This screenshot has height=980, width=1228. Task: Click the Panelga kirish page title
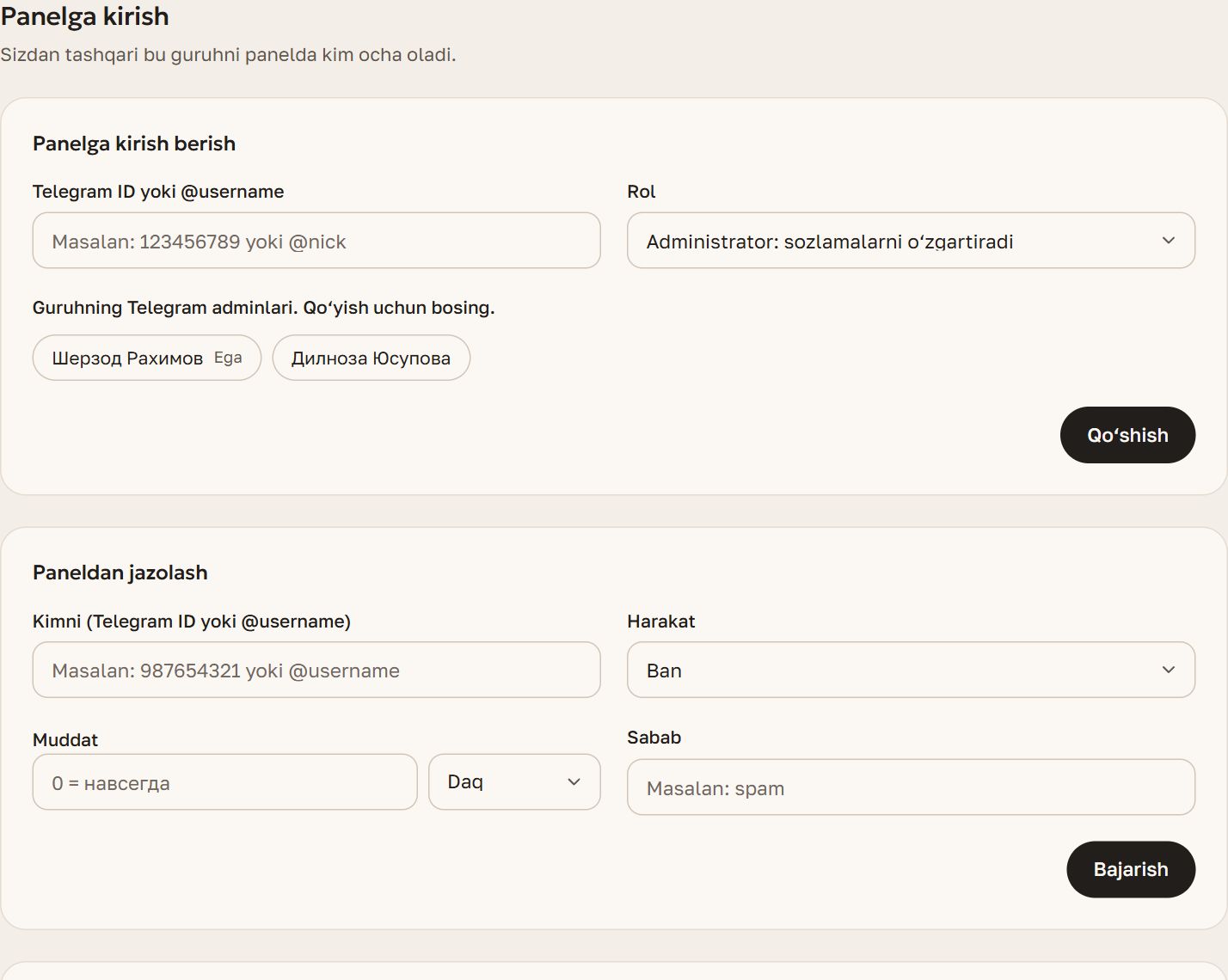(x=84, y=16)
